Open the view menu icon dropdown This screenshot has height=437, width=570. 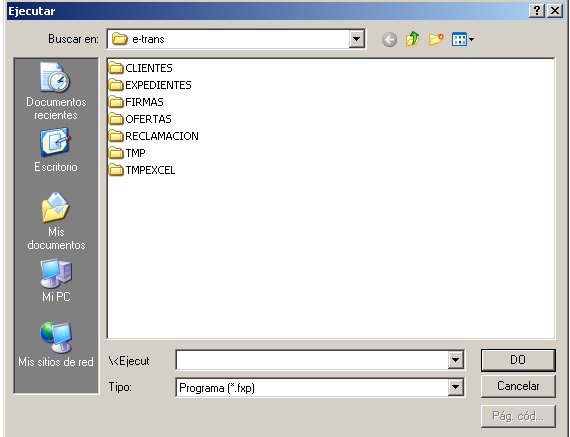point(462,39)
